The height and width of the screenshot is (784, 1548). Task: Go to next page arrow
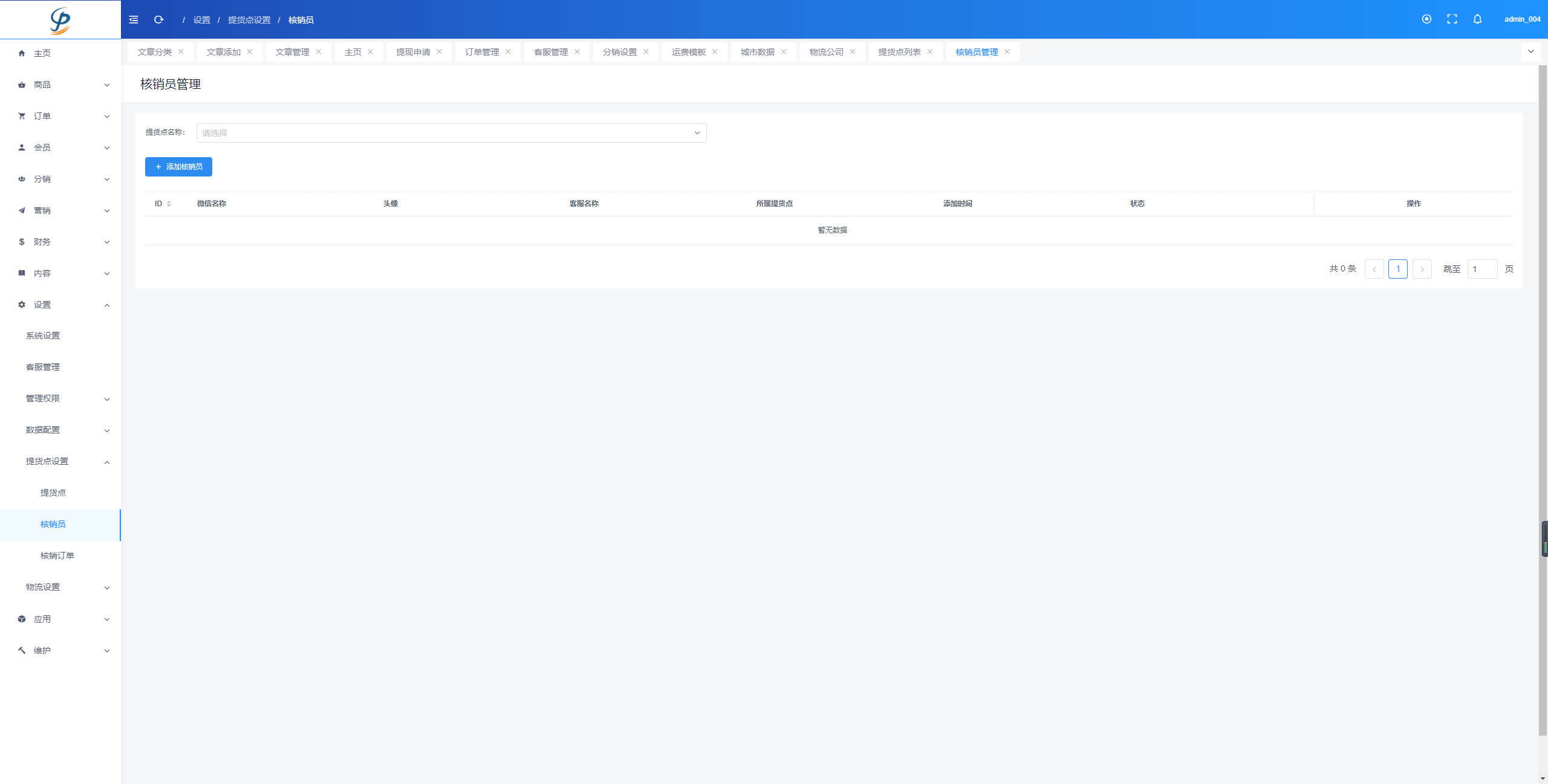[x=1422, y=269]
